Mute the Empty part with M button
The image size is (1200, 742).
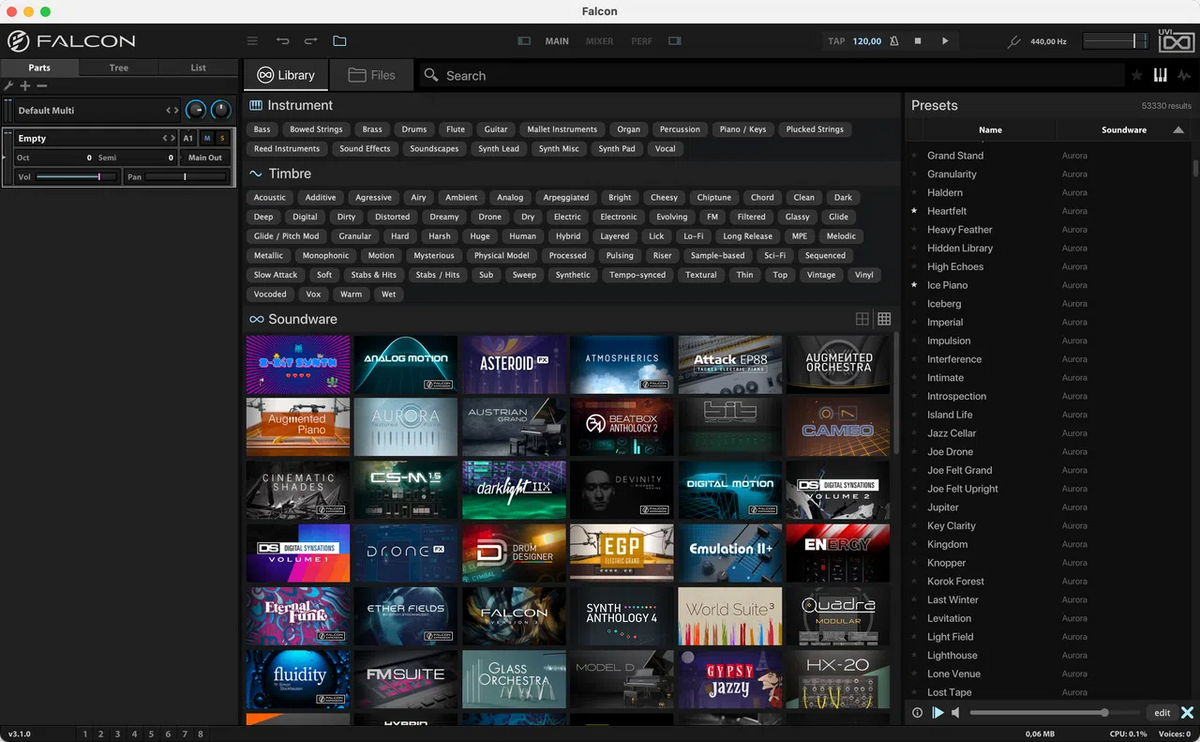207,138
